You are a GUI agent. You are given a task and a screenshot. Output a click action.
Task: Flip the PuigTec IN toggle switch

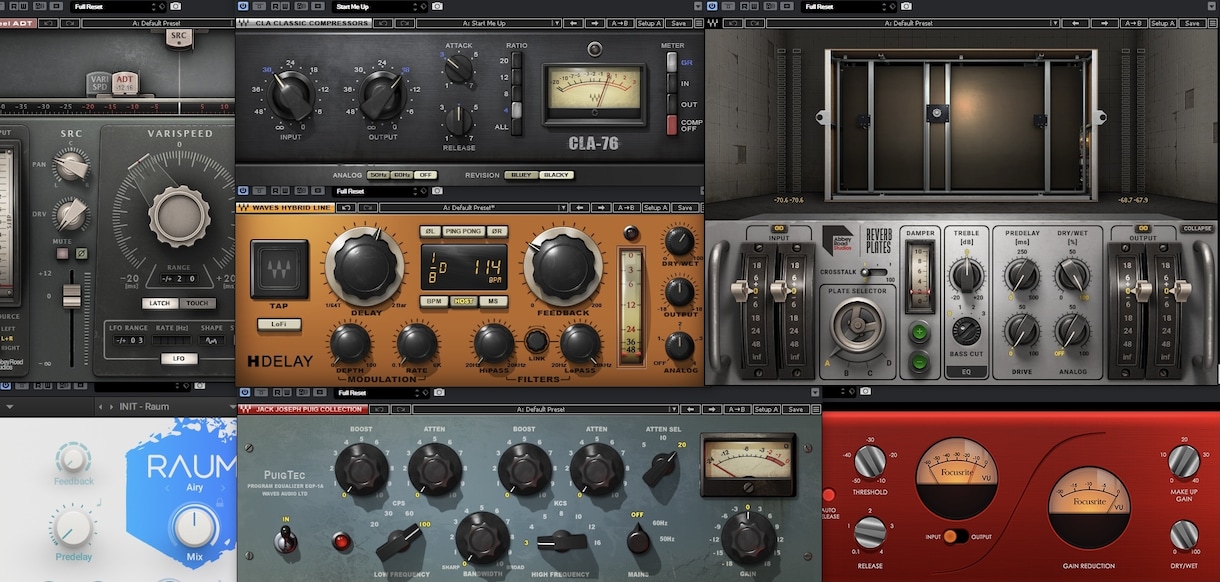[x=284, y=540]
